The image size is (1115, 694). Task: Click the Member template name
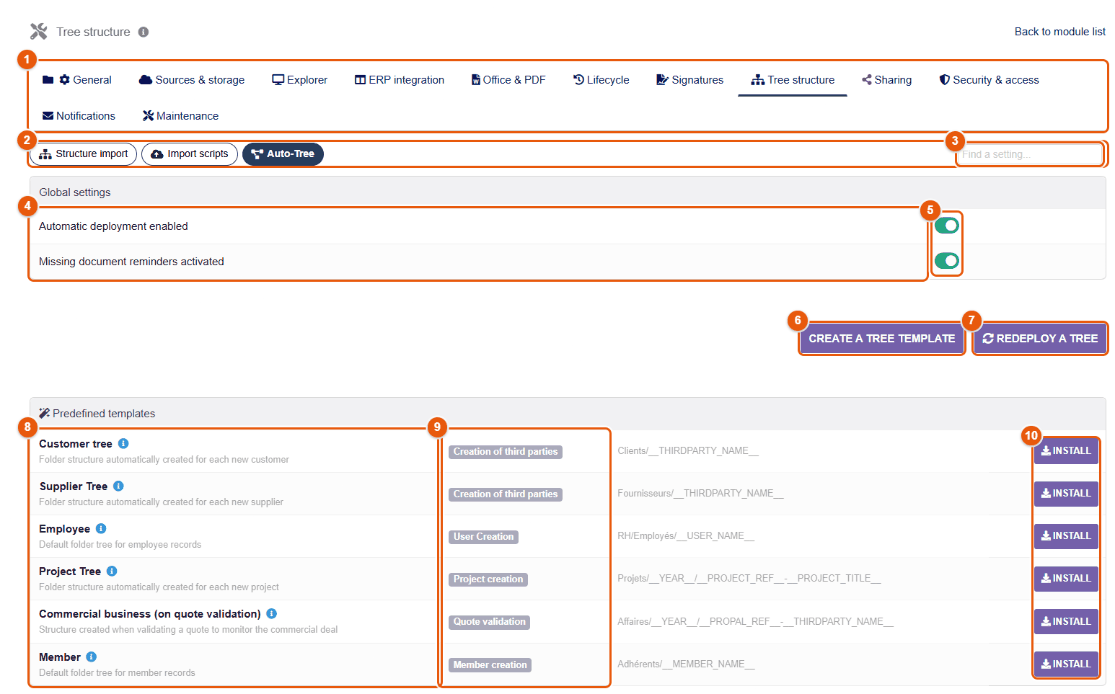tap(60, 657)
